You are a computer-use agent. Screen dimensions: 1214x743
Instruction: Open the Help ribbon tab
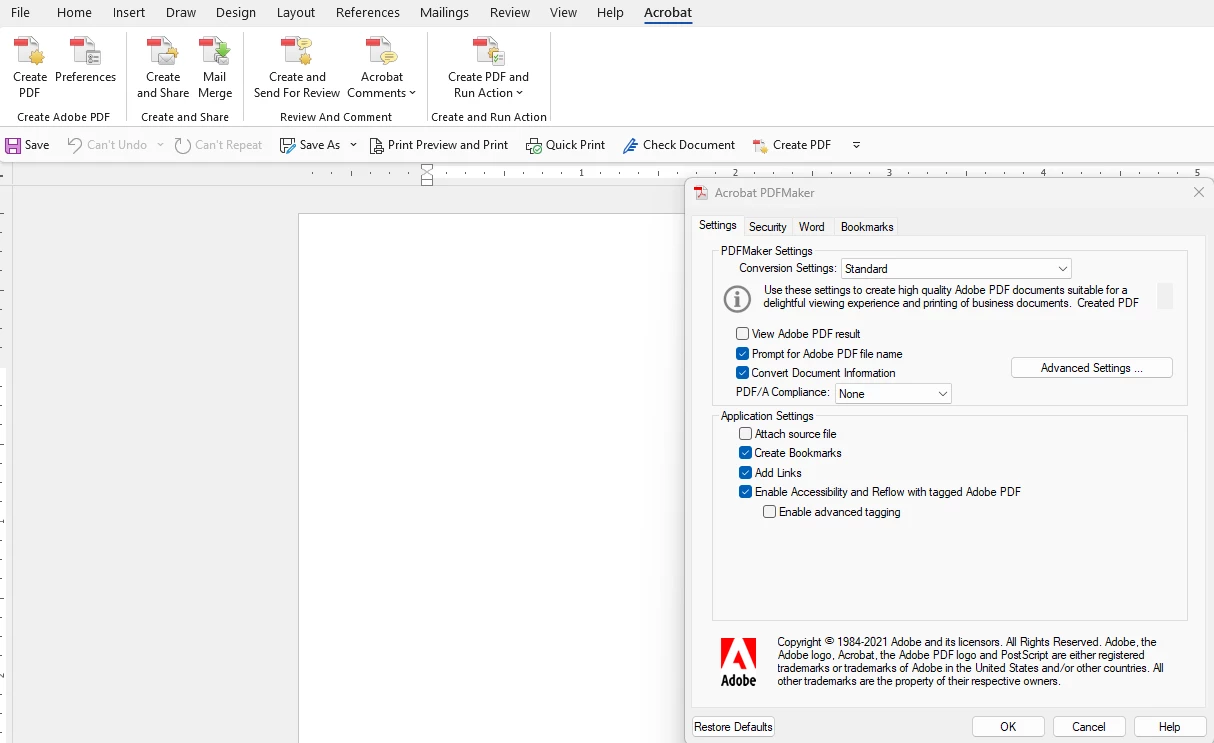(x=610, y=13)
